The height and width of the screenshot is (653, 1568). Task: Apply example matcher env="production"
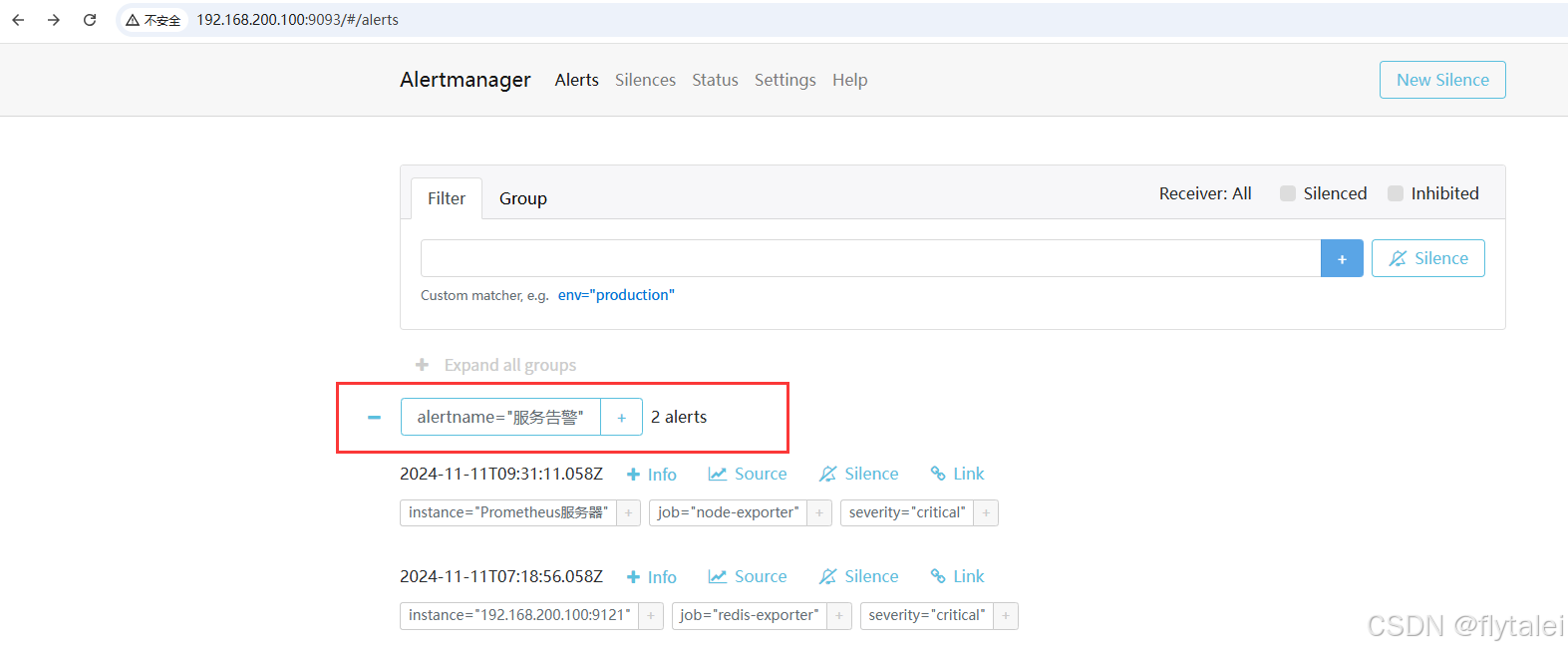click(616, 295)
